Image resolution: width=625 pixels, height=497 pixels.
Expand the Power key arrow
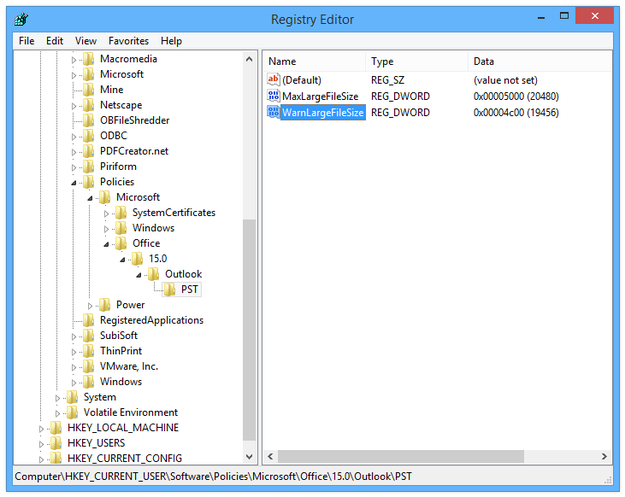[x=90, y=306]
